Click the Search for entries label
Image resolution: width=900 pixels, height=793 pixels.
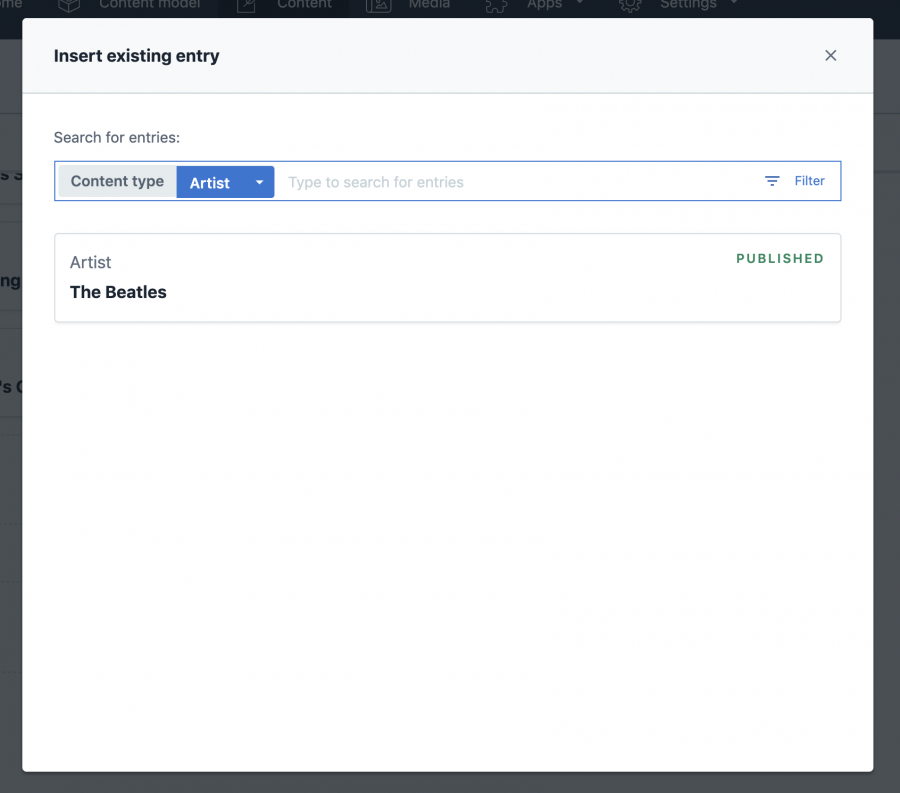[117, 138]
